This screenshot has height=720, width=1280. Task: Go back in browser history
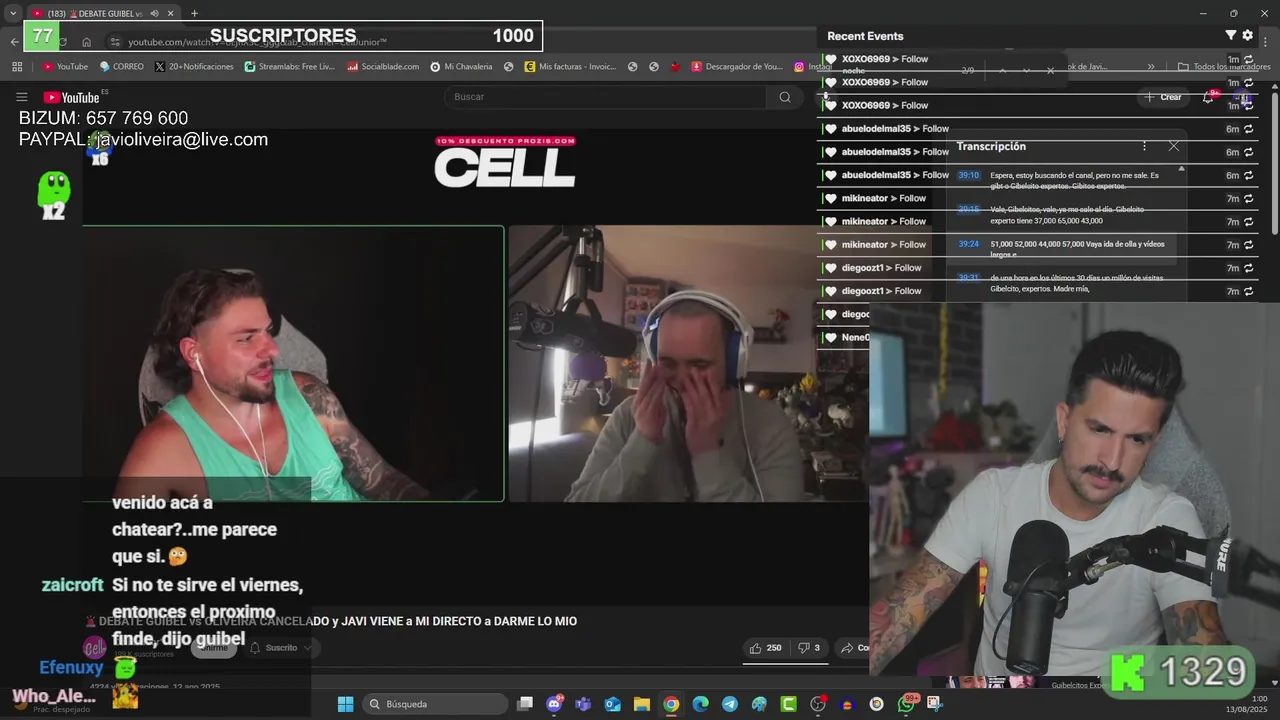coord(13,41)
